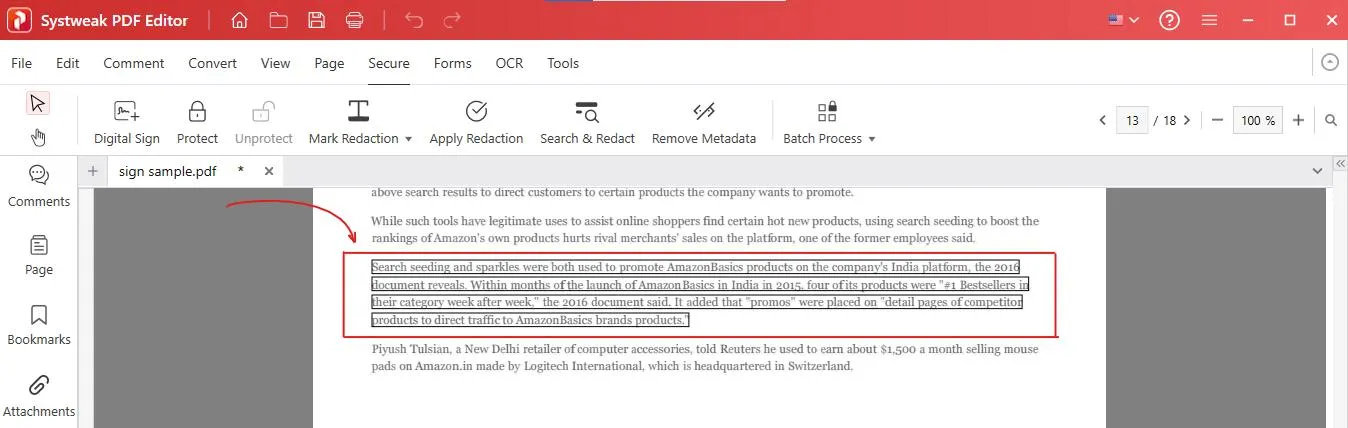
Task: Close the sign sample.pdf tab
Action: pyautogui.click(x=268, y=171)
